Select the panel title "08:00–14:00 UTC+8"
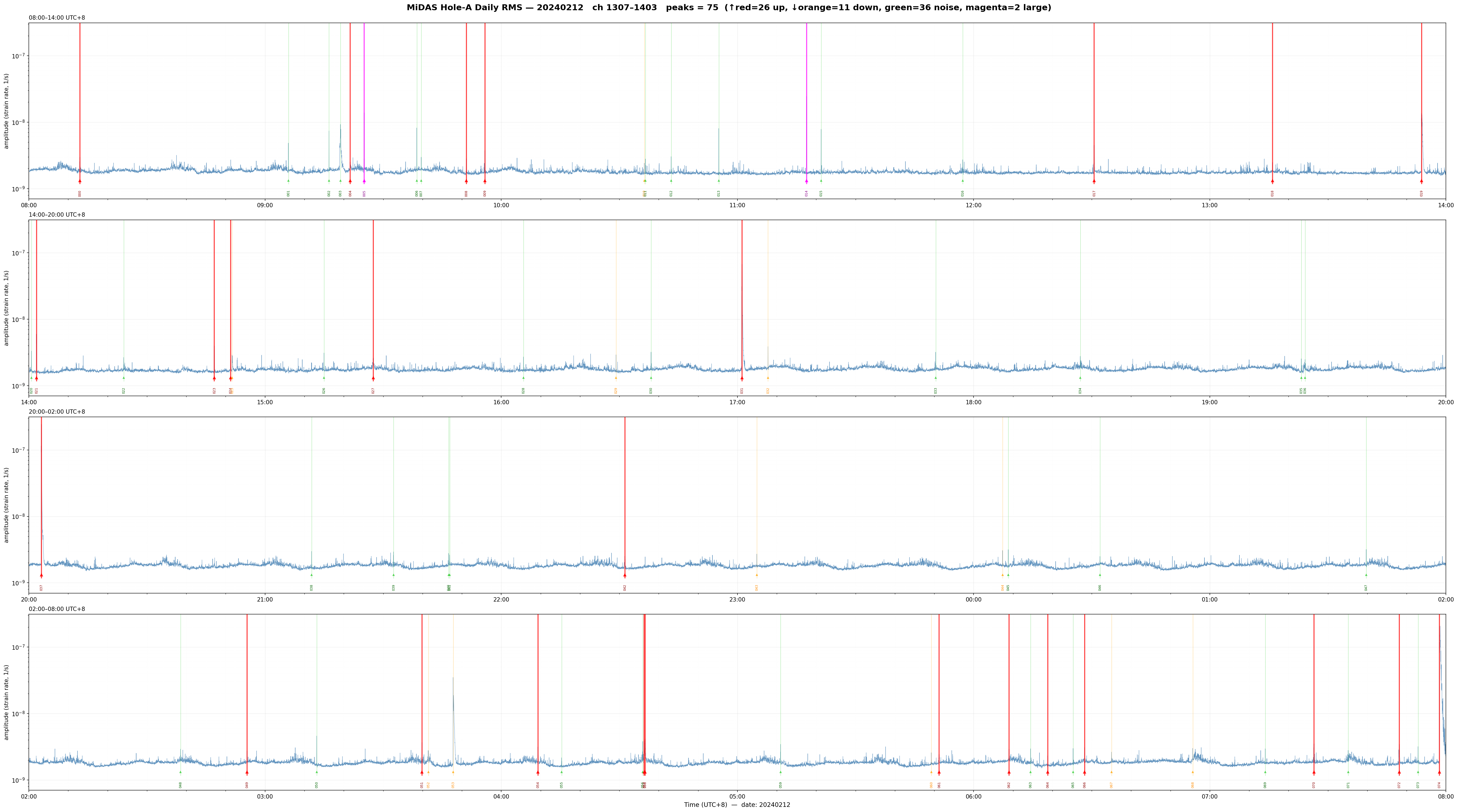This screenshot has width=1458, height=812. (x=57, y=18)
